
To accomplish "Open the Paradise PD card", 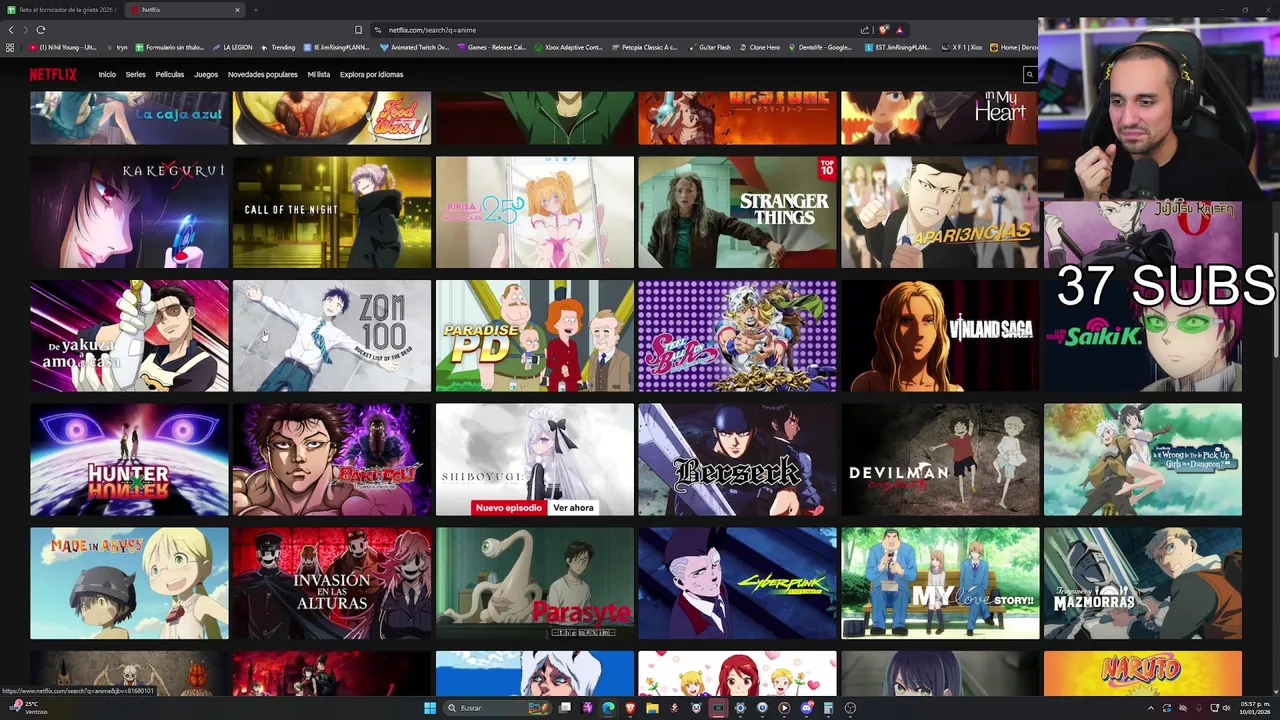I will [535, 336].
